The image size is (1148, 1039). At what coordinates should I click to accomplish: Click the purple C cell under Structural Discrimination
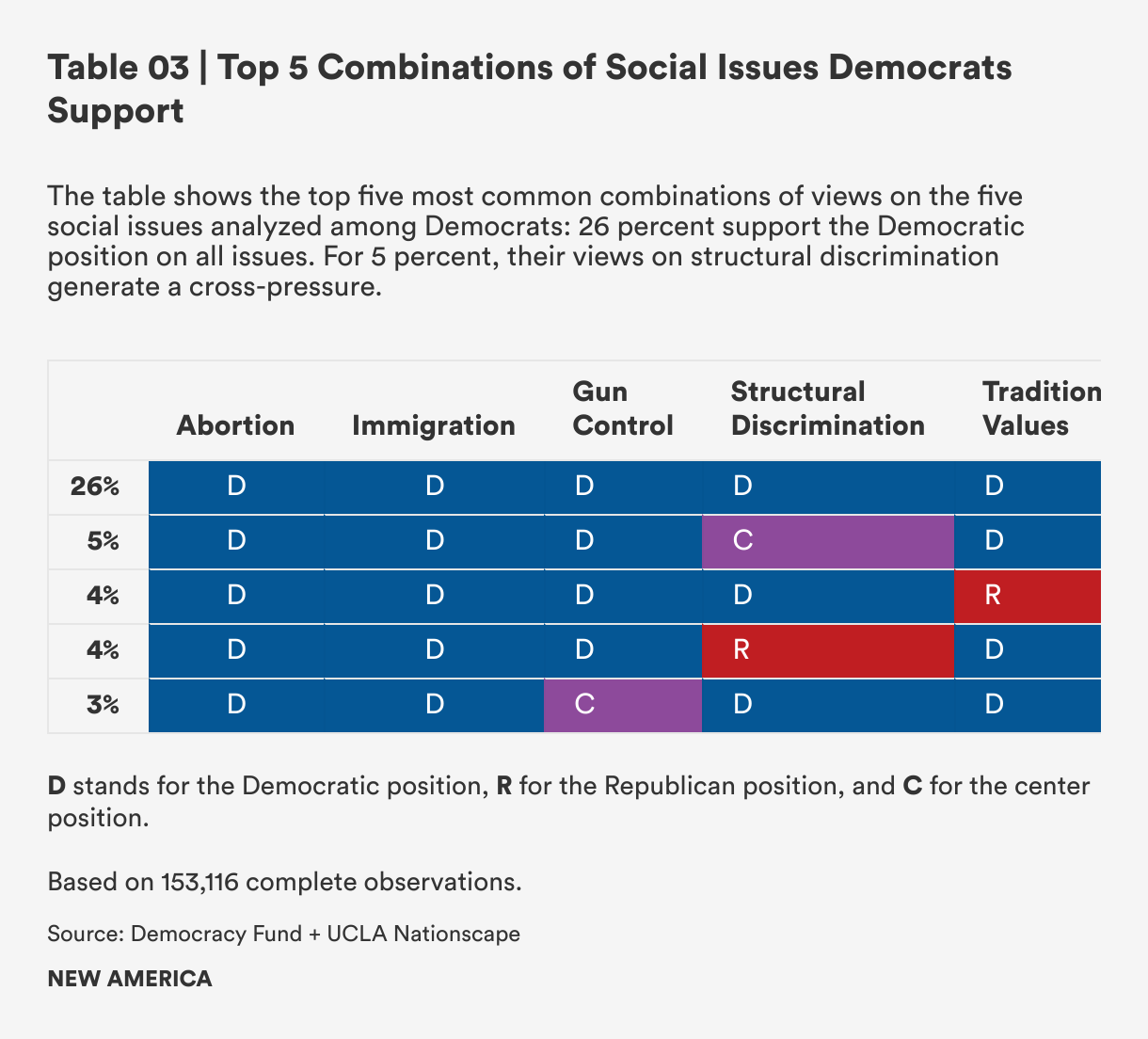(x=828, y=541)
